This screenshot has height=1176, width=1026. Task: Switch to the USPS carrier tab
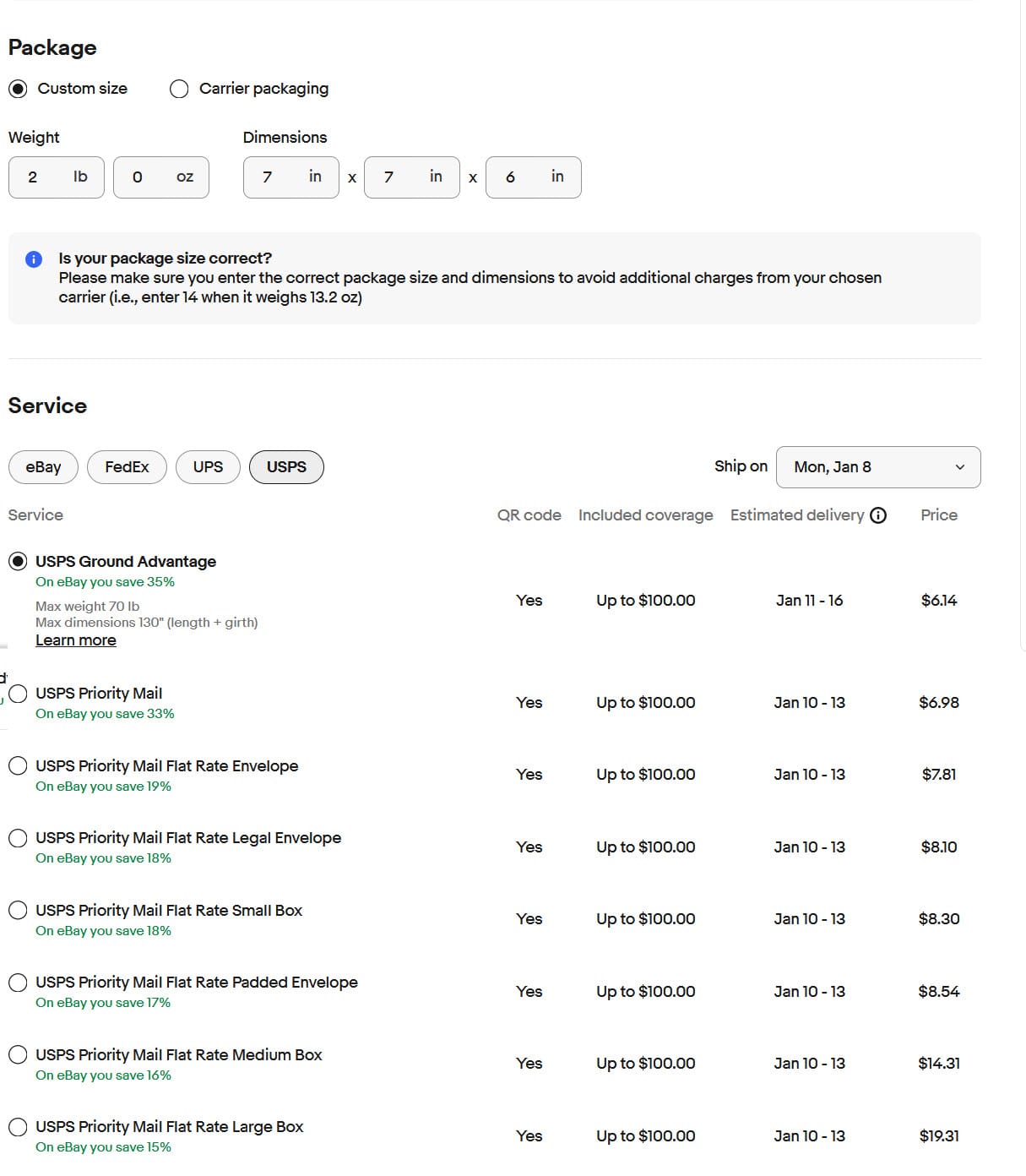pyautogui.click(x=286, y=467)
